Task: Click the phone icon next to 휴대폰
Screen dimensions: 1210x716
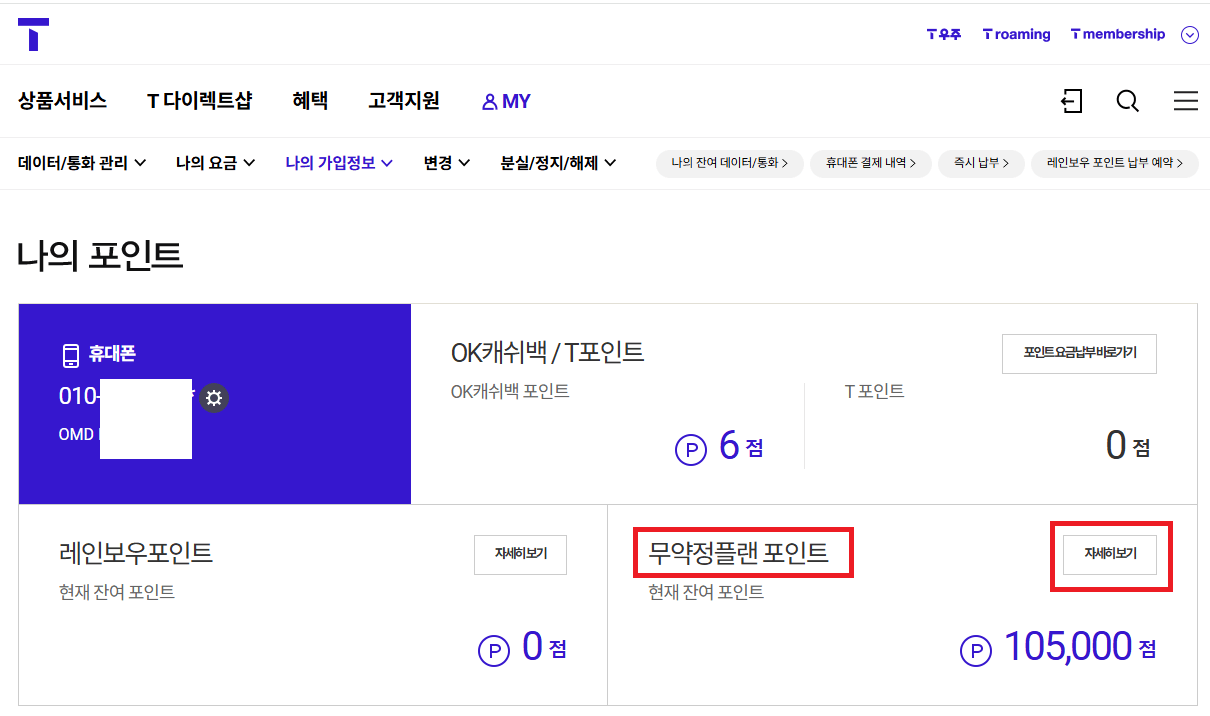Action: (70, 355)
